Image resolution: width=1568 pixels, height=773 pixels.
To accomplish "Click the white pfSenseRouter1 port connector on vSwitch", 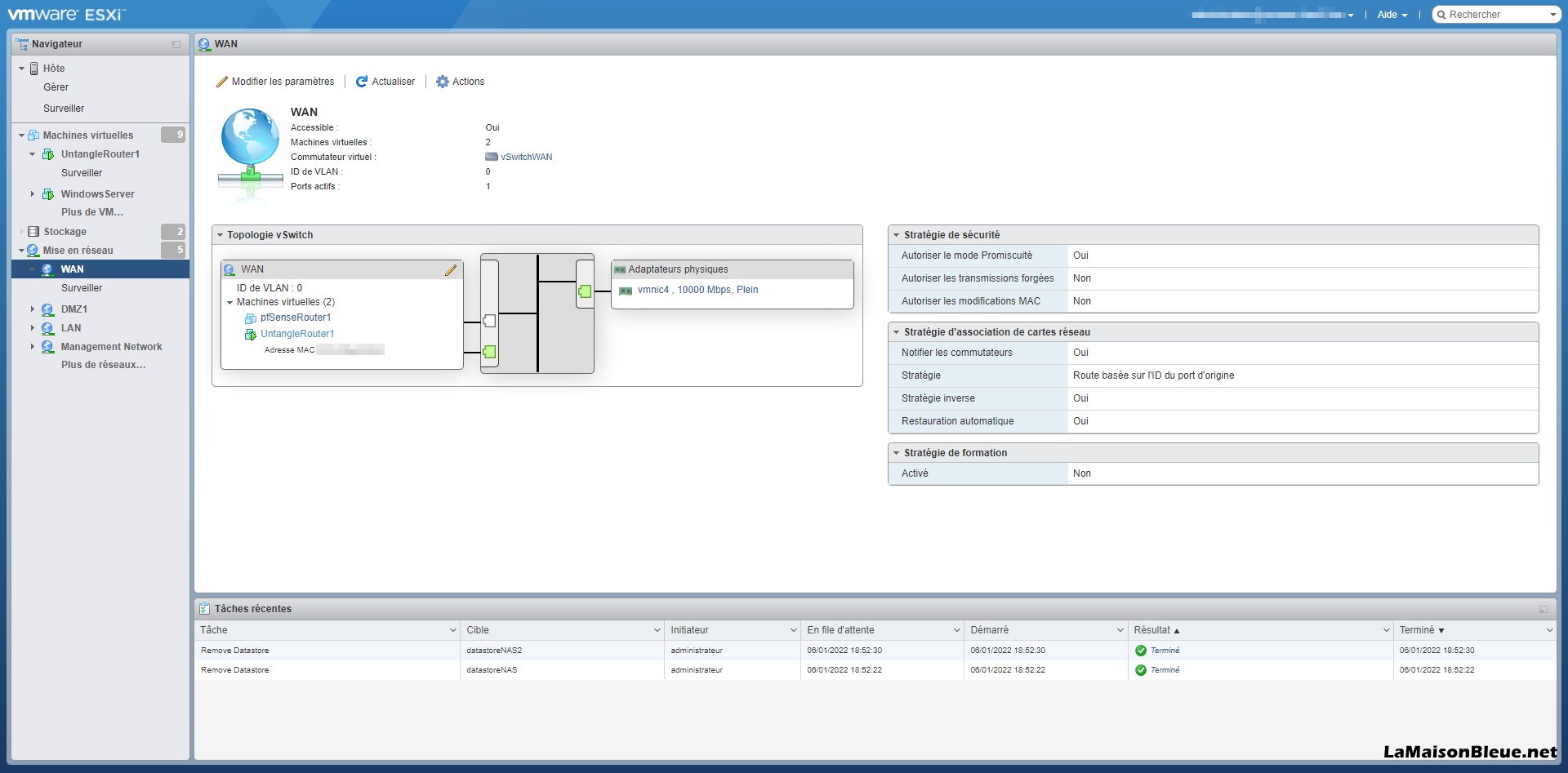I will click(x=489, y=321).
